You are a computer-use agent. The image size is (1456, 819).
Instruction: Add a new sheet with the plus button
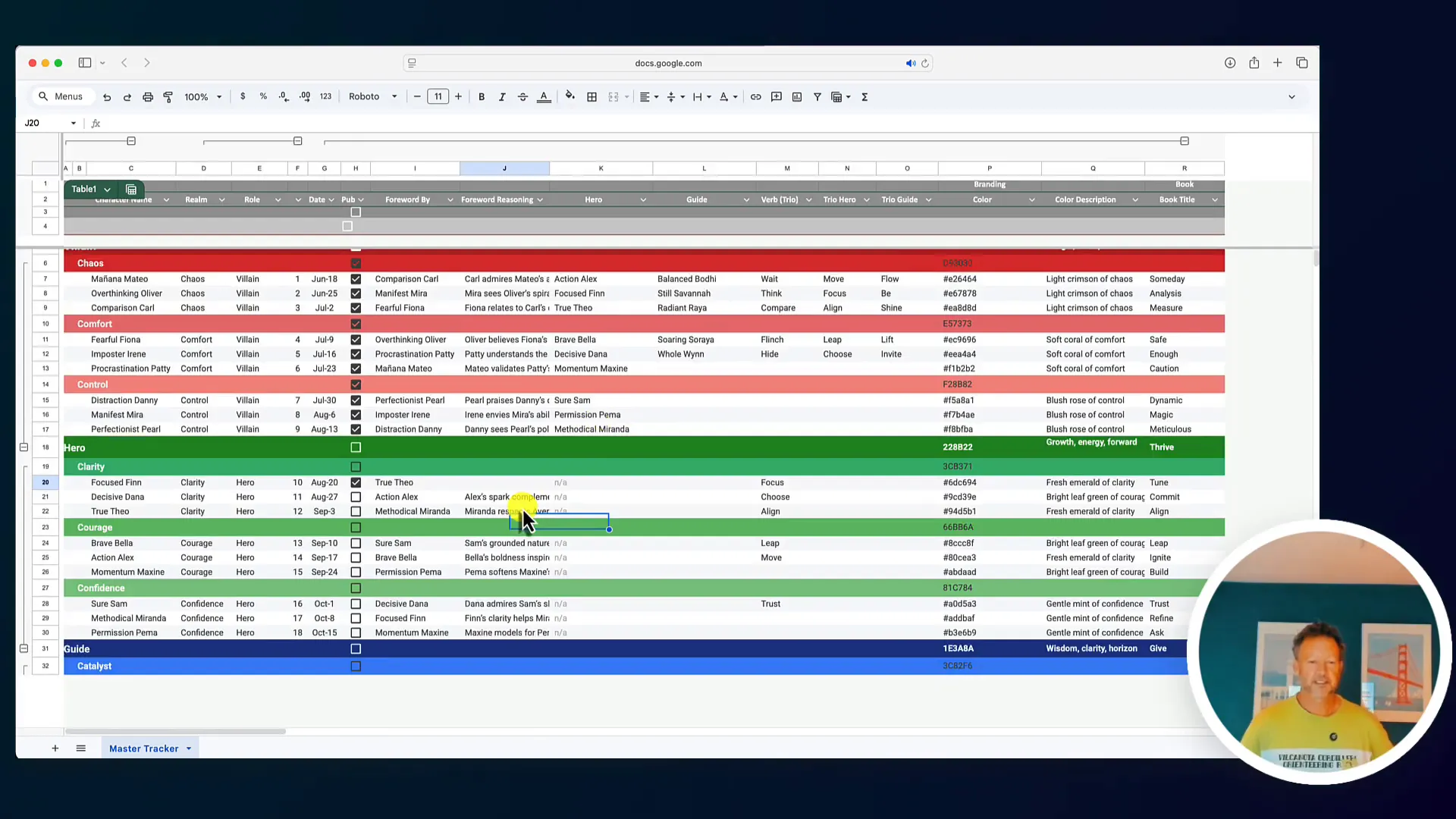click(x=55, y=748)
